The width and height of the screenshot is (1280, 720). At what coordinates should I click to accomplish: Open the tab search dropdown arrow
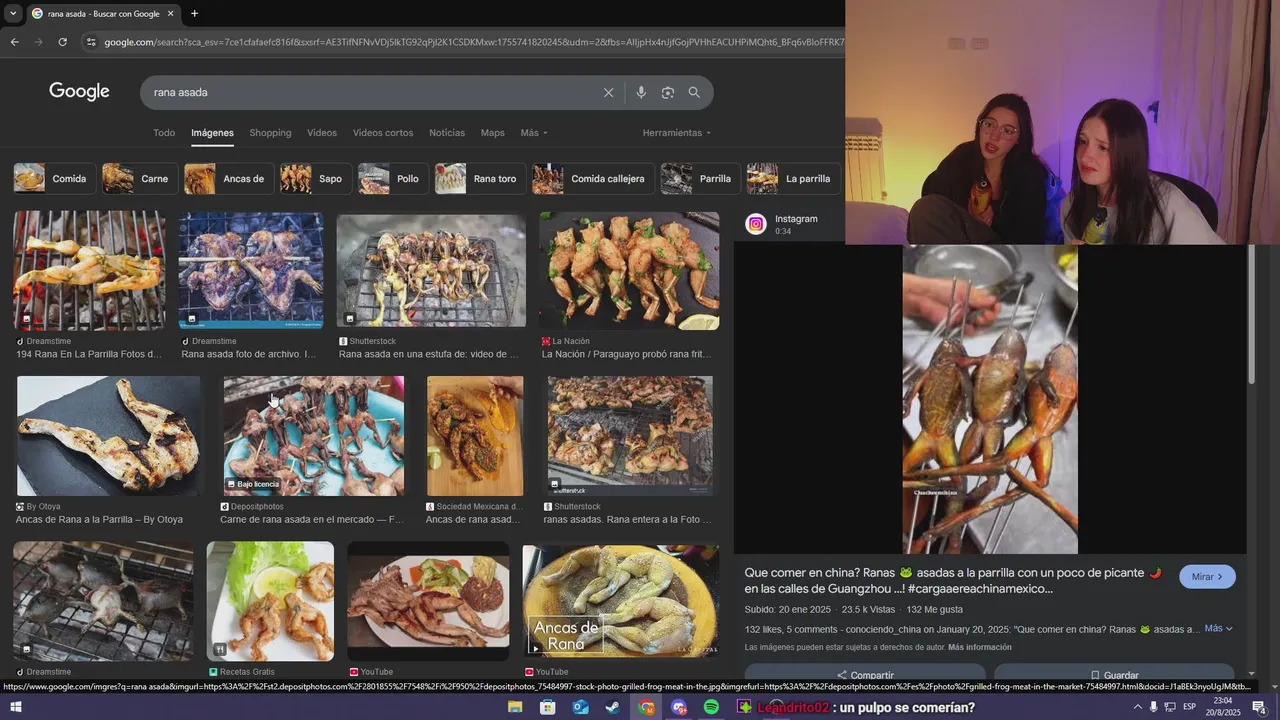(12, 14)
